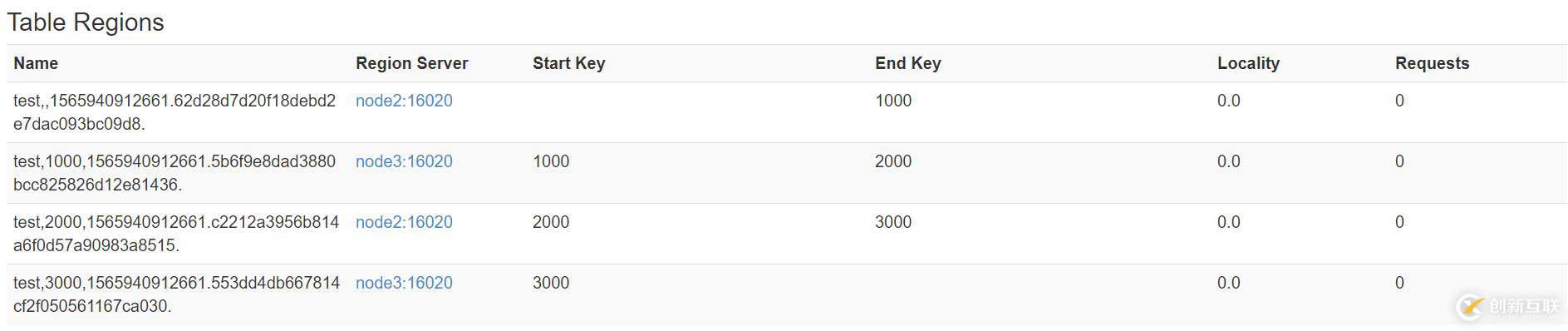
Task: Select the Table Regions heading
Action: click(x=86, y=22)
